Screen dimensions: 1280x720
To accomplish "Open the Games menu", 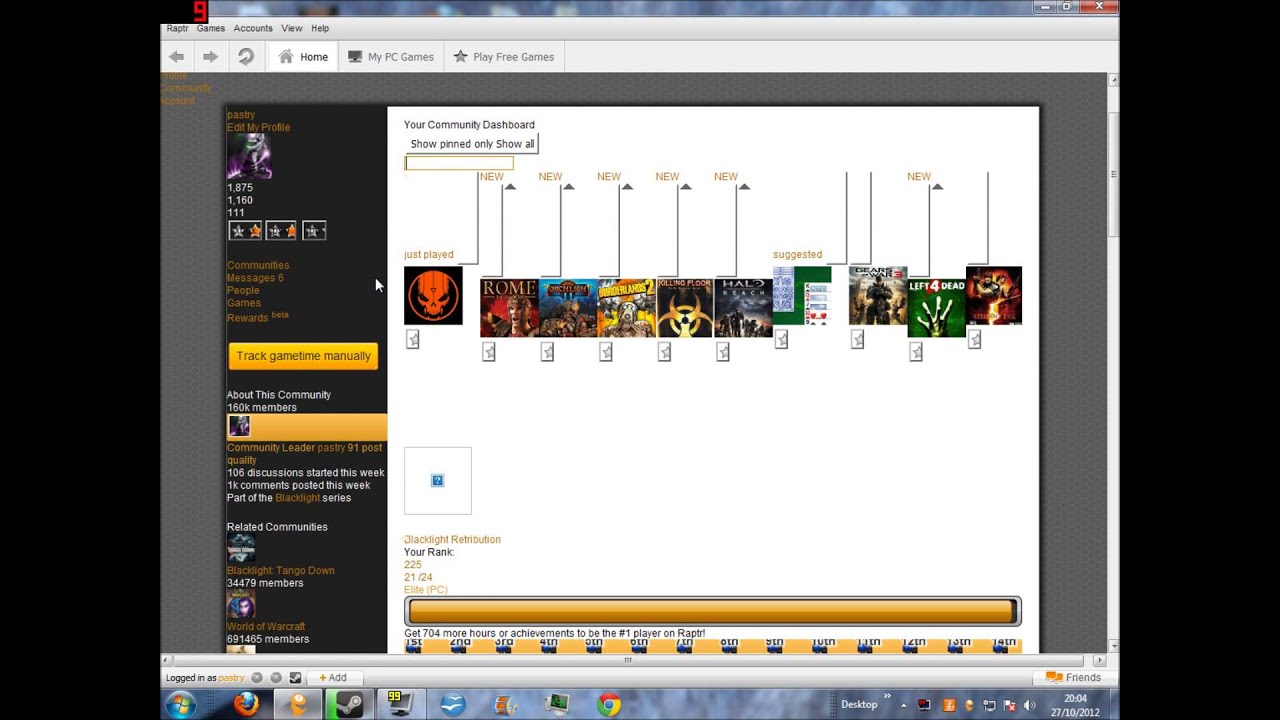I will pyautogui.click(x=211, y=28).
